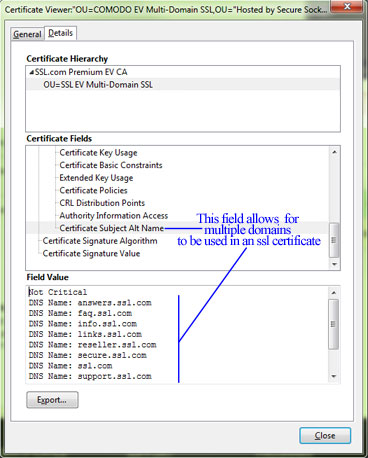Click Field Value scrollbar thumb
The height and width of the screenshot is (458, 368).
334,324
